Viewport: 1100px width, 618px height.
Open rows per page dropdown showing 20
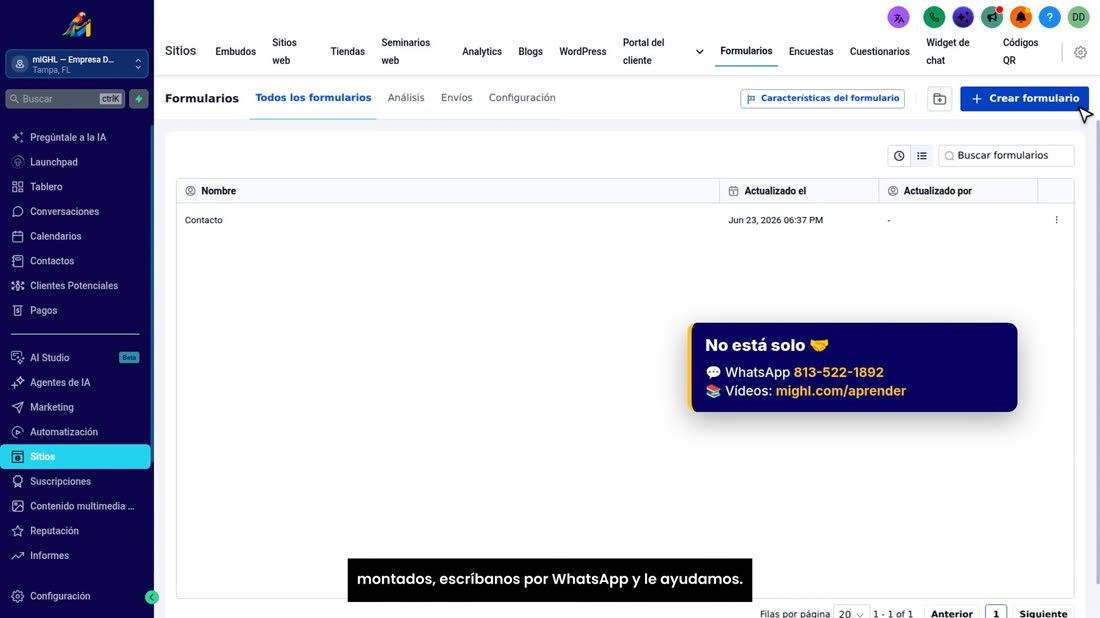[x=851, y=614]
